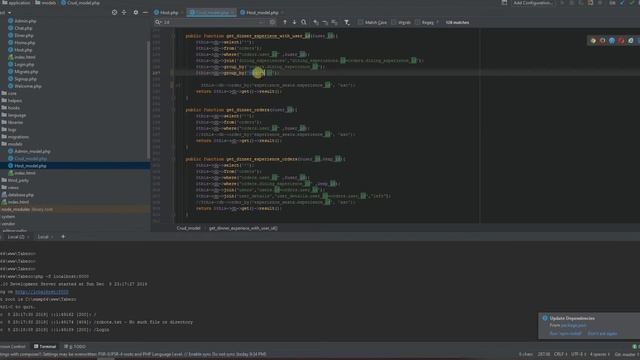Click the expand/collapse all icon in project panel

[124, 13]
